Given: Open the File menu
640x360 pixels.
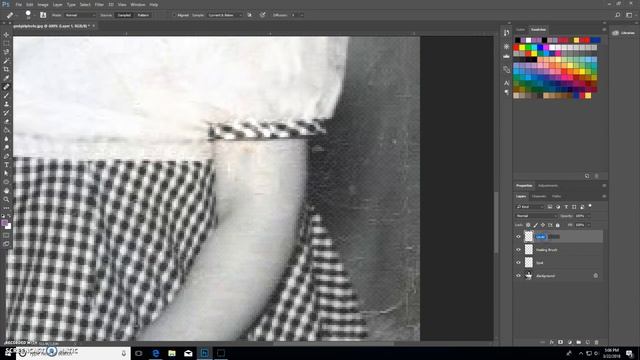Looking at the screenshot, I should coord(19,4).
